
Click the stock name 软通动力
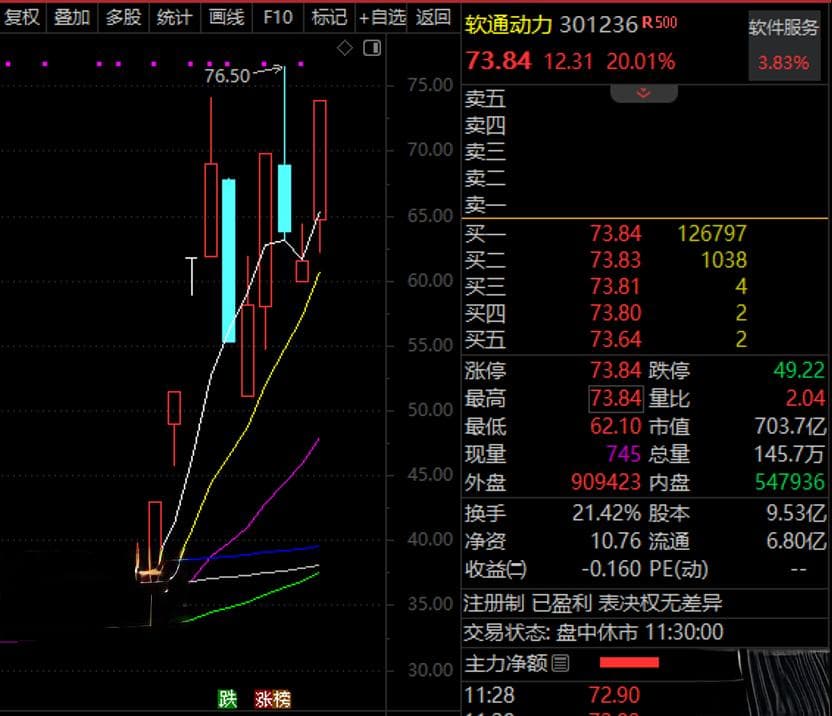pyautogui.click(x=508, y=24)
